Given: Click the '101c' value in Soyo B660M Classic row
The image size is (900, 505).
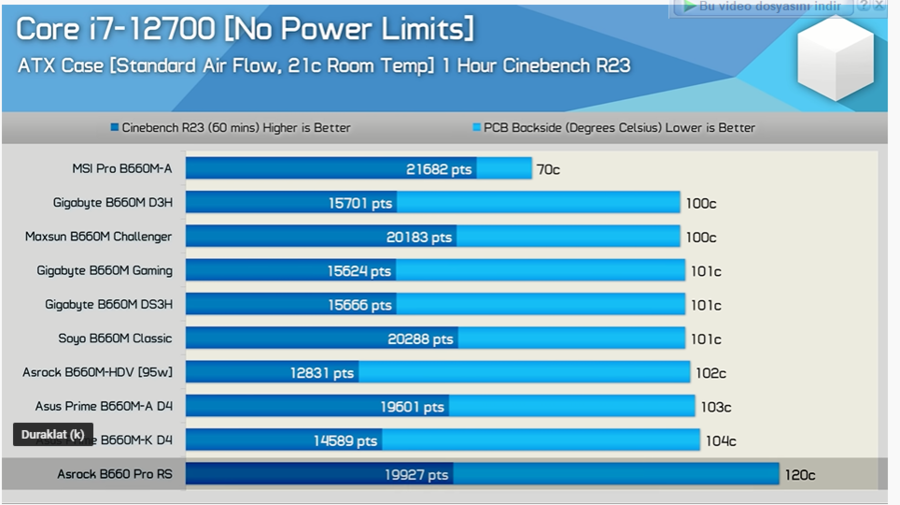Looking at the screenshot, I should (706, 339).
